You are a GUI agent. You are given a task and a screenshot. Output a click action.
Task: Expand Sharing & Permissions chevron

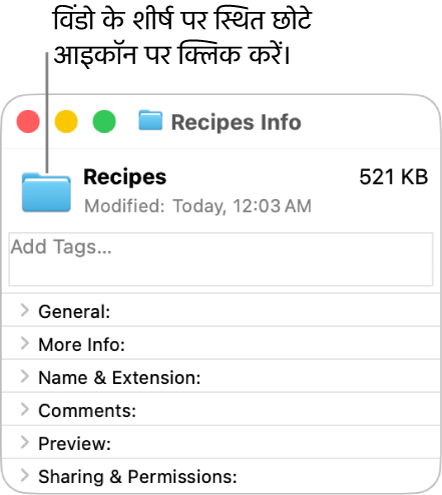[25, 475]
